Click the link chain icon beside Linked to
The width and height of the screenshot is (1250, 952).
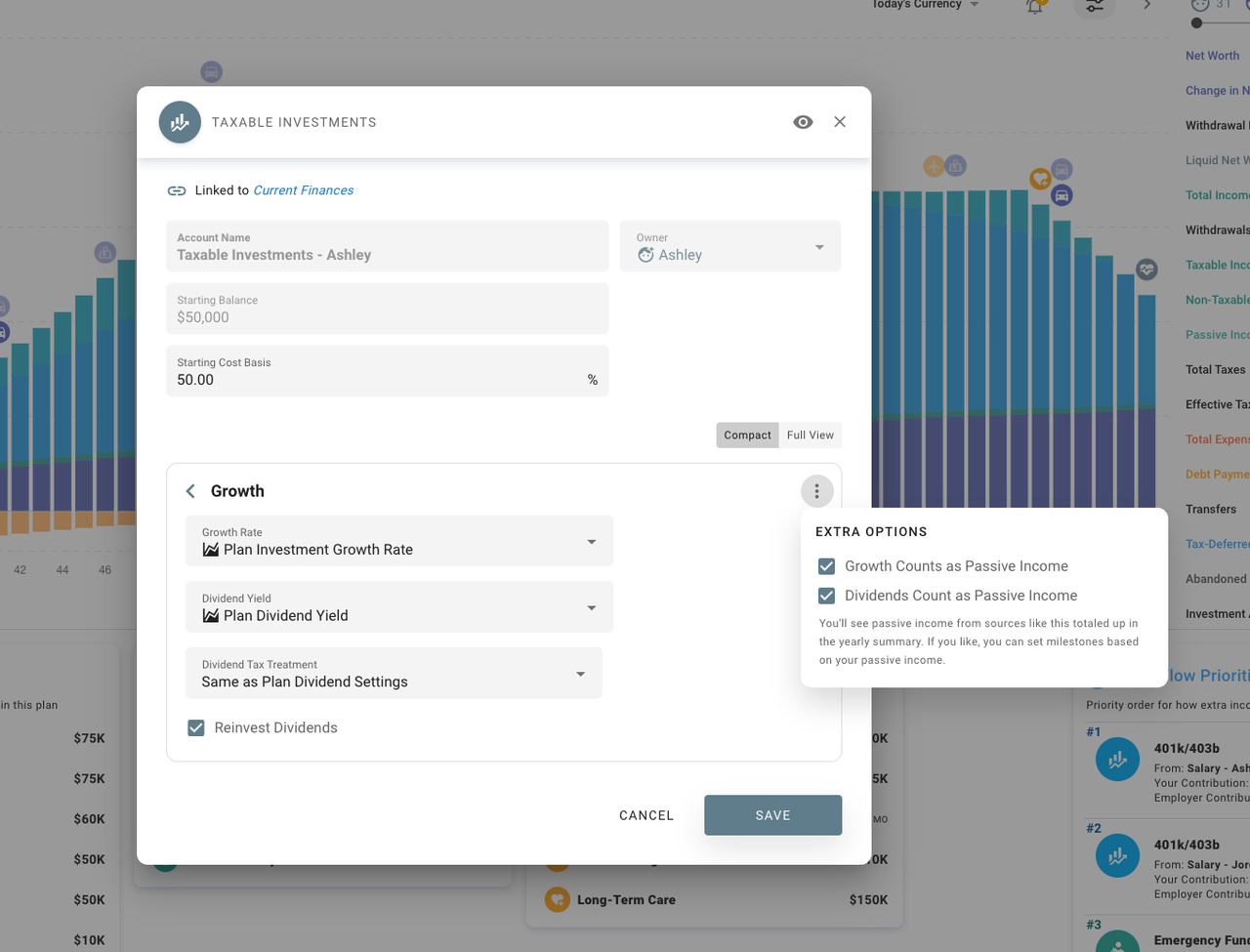point(177,190)
